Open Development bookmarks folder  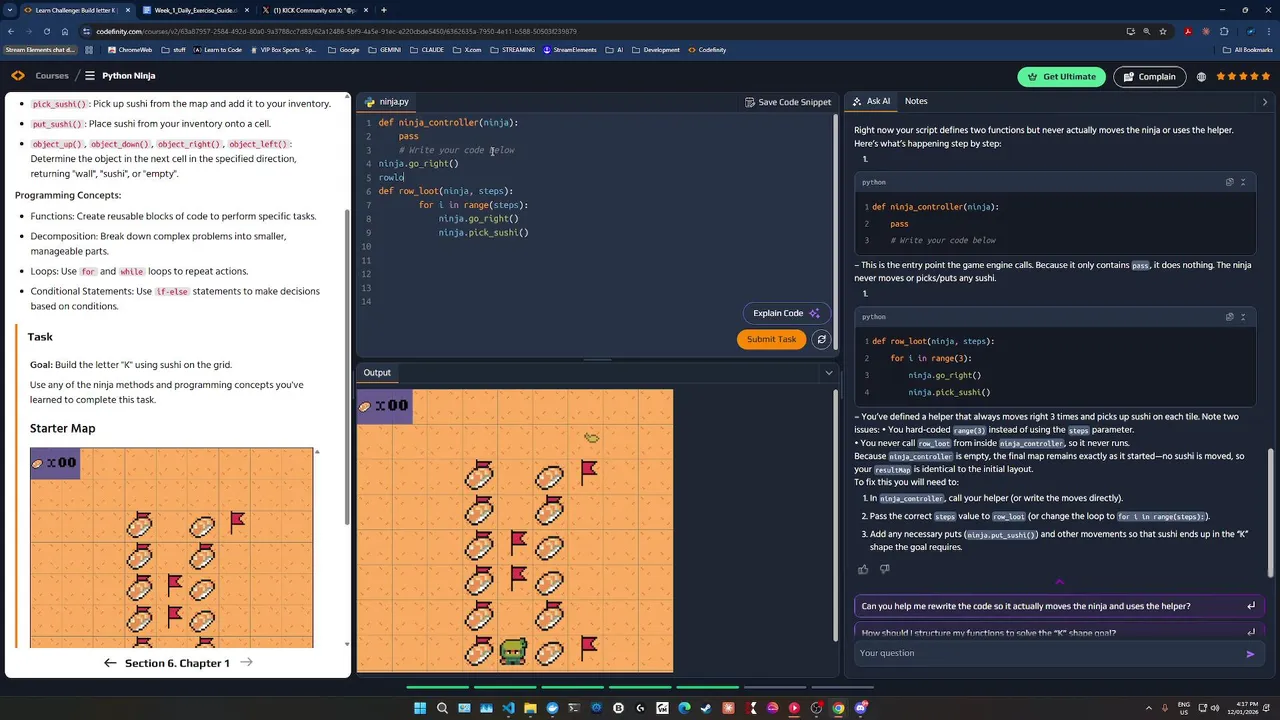656,50
